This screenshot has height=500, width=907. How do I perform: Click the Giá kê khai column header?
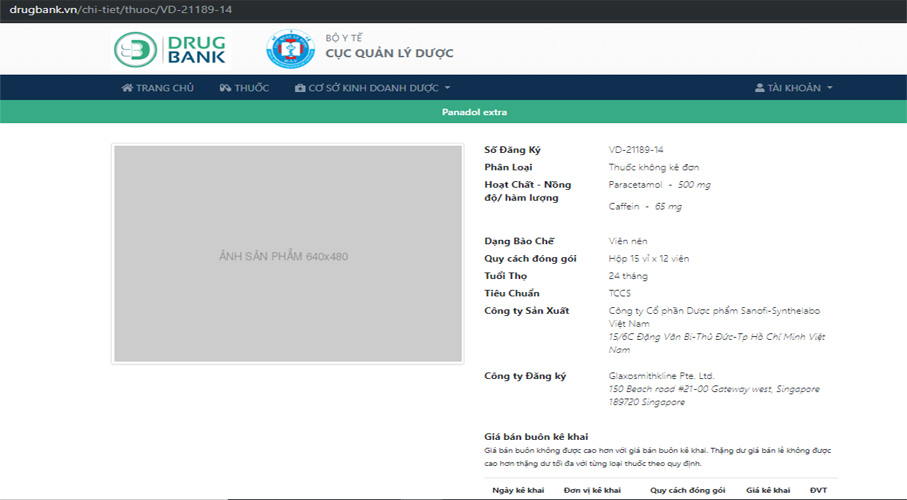(x=768, y=490)
